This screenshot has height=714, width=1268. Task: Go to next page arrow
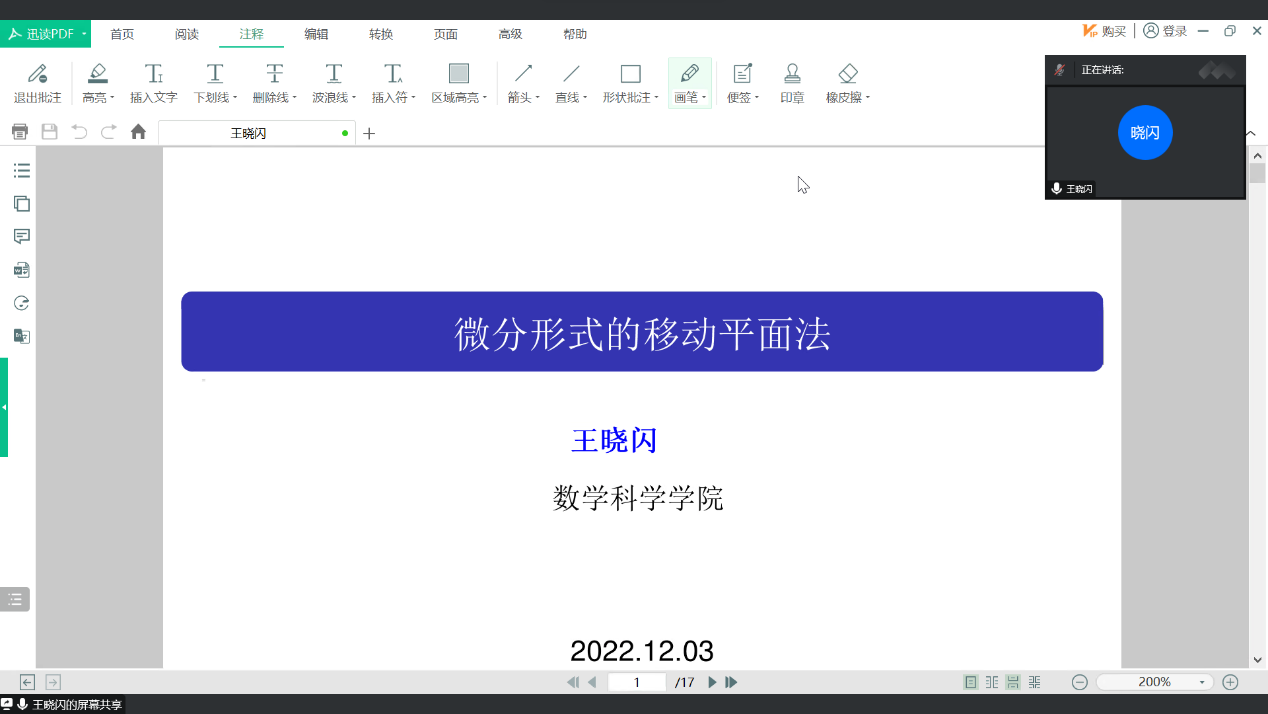click(712, 682)
